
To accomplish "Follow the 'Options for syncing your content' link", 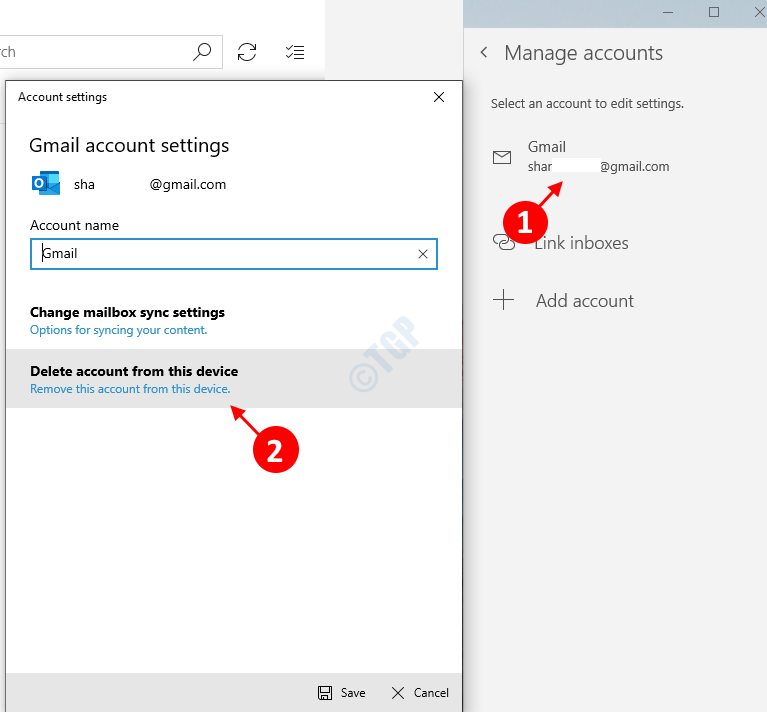I will [x=118, y=330].
